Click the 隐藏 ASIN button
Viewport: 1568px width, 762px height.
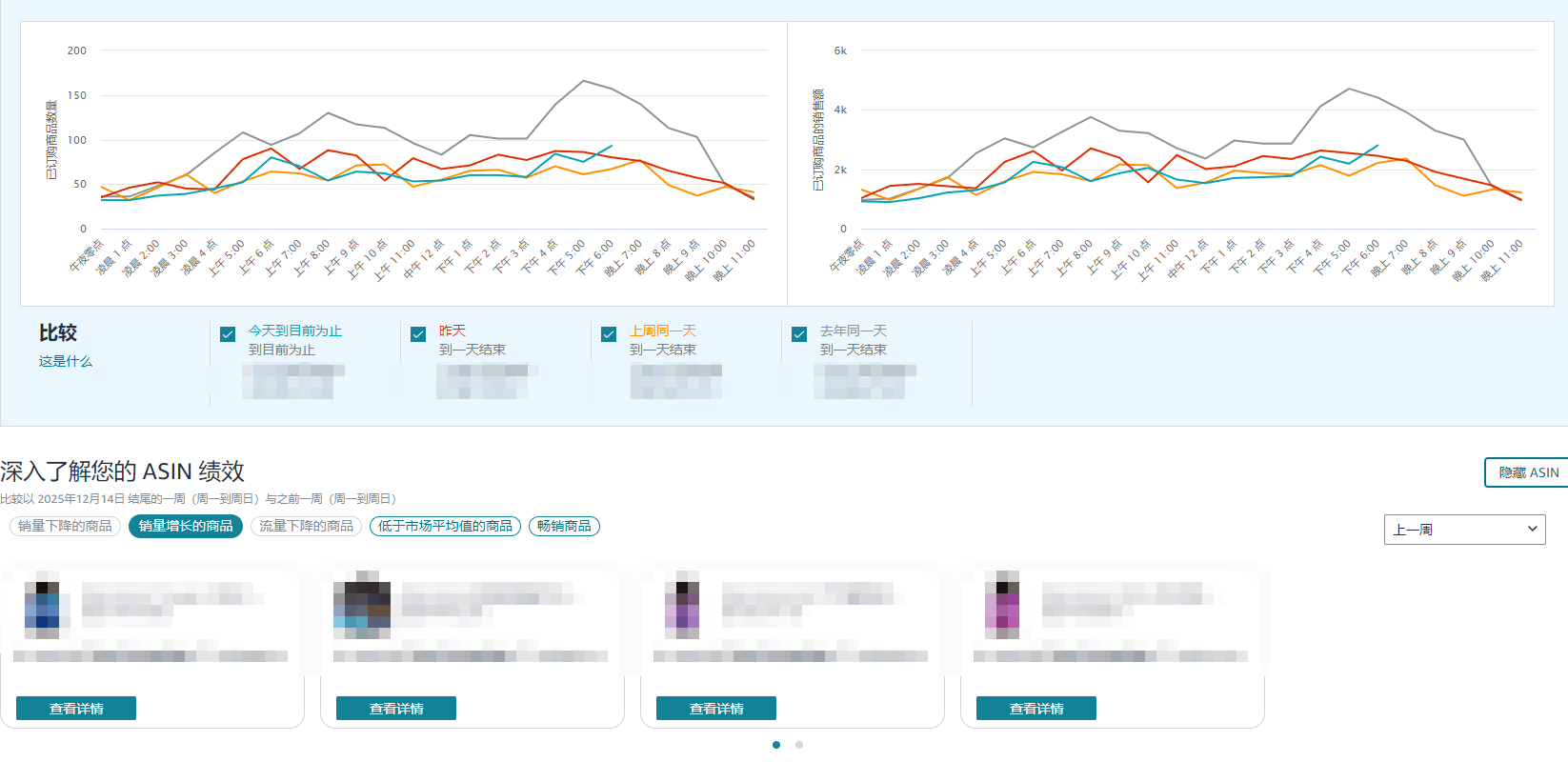[x=1527, y=472]
